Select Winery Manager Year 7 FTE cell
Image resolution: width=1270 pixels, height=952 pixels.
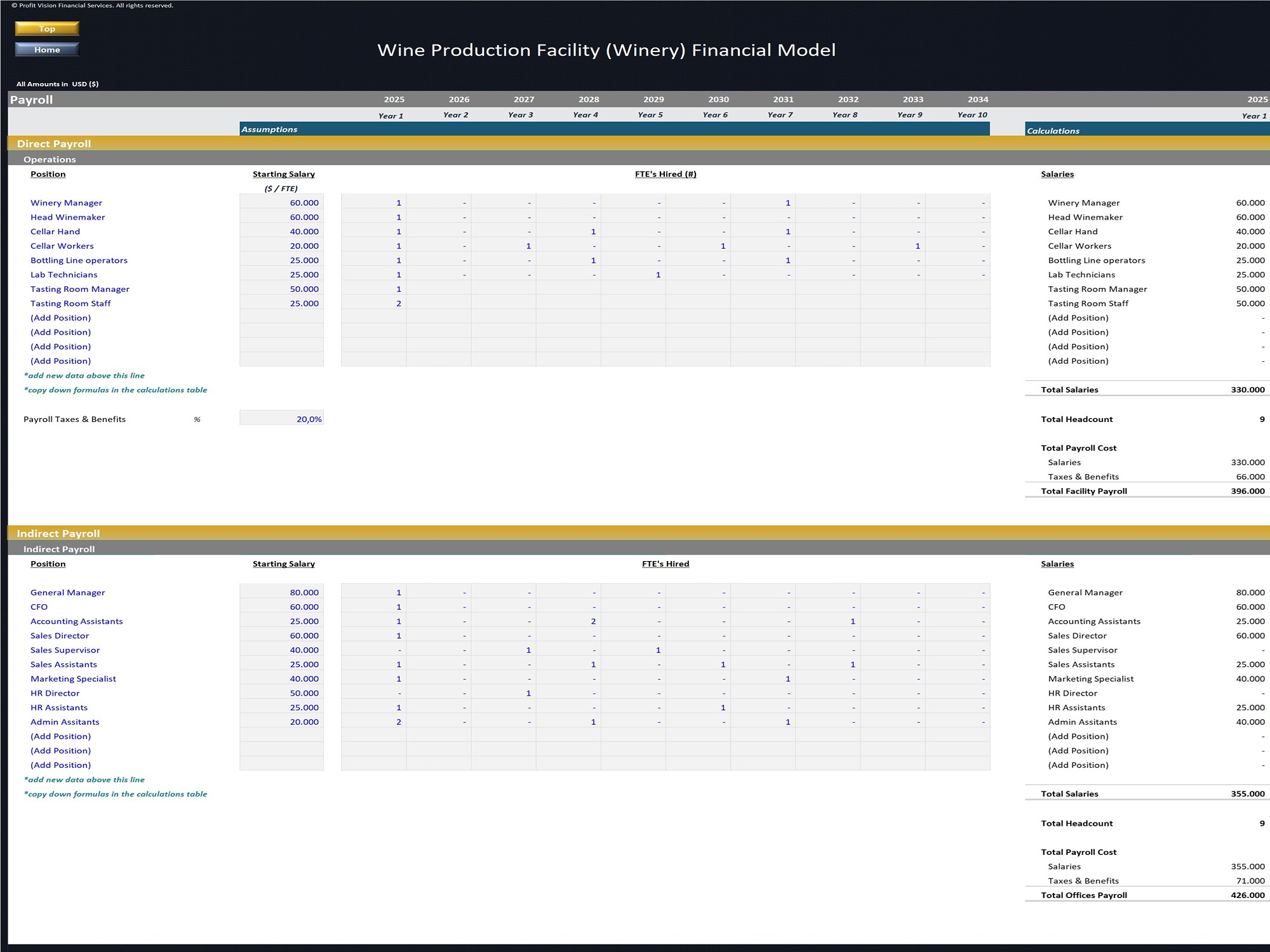[x=763, y=202]
